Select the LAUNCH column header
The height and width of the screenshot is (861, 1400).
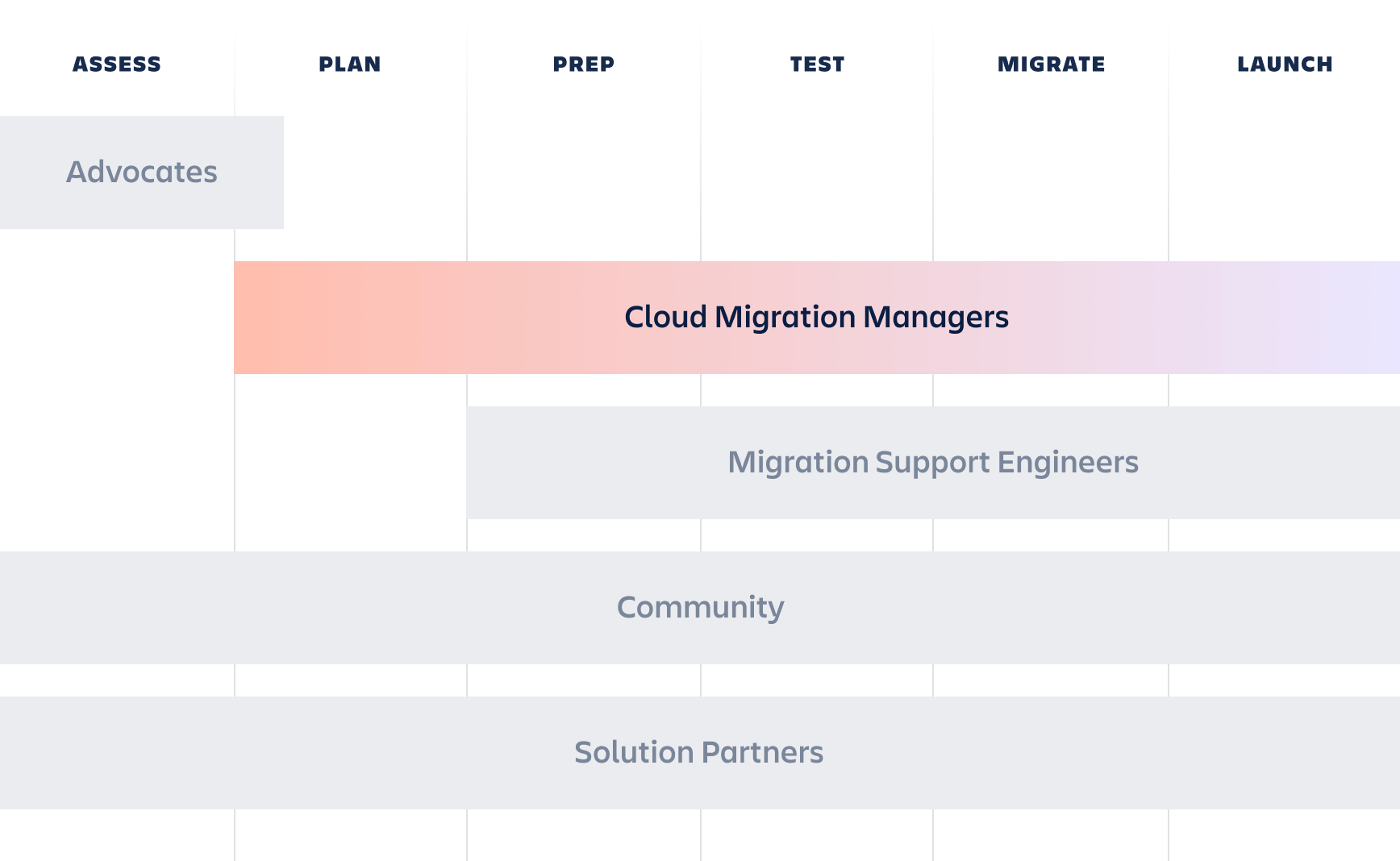1284,64
